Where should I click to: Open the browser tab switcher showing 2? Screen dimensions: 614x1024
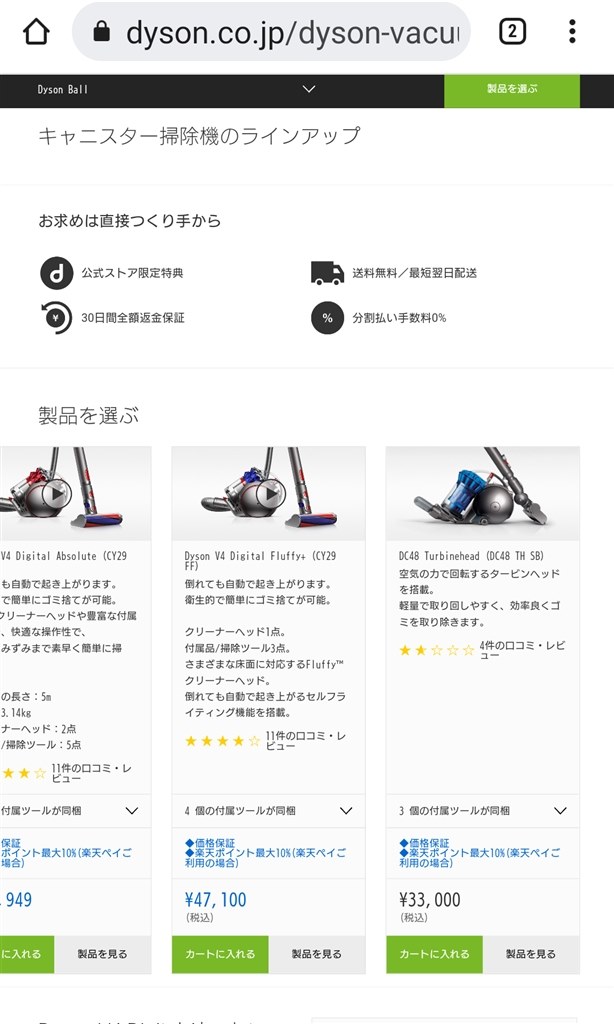click(x=512, y=31)
